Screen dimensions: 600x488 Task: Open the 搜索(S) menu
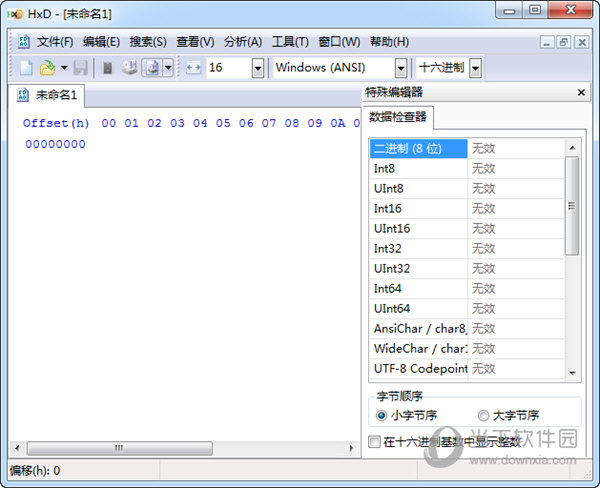click(148, 42)
